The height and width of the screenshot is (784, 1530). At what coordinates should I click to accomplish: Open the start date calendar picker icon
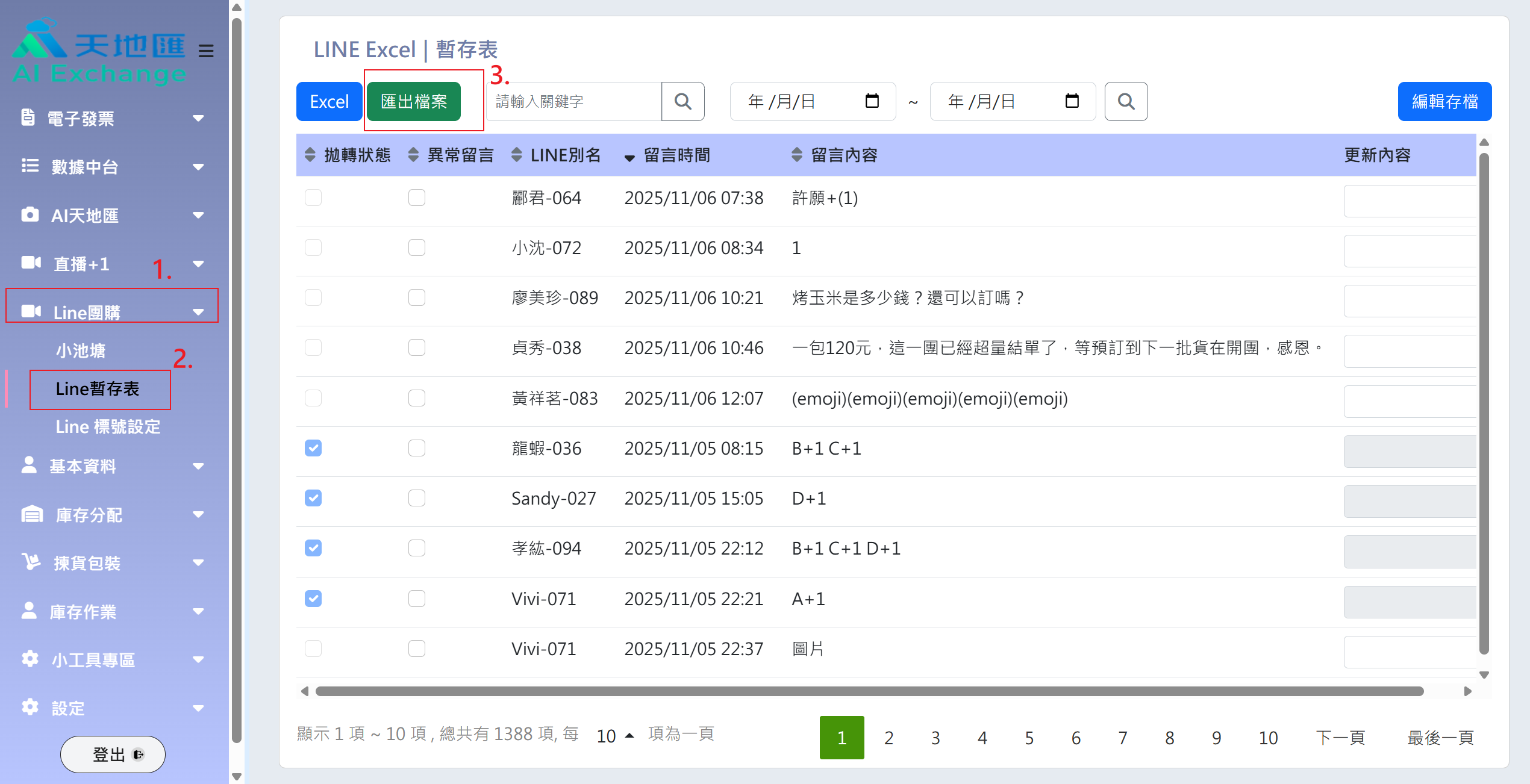click(872, 101)
